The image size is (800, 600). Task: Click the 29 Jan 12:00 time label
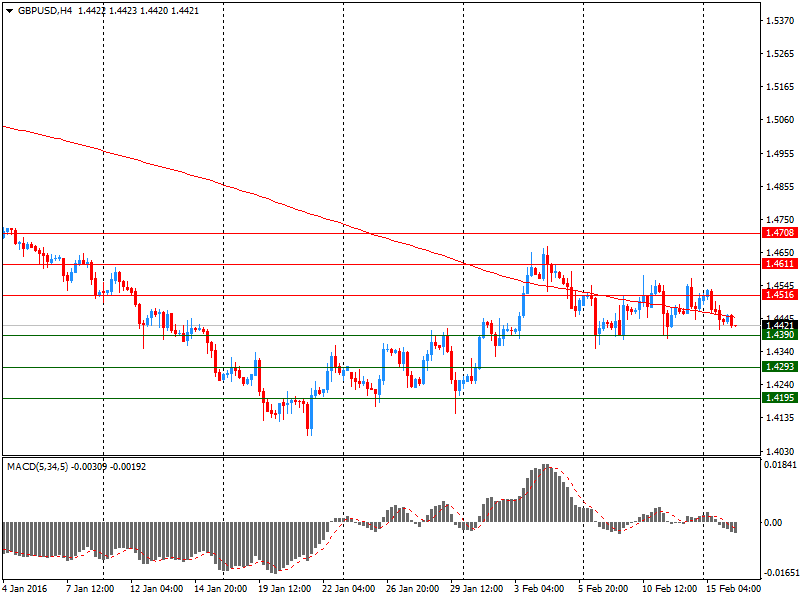(x=477, y=589)
